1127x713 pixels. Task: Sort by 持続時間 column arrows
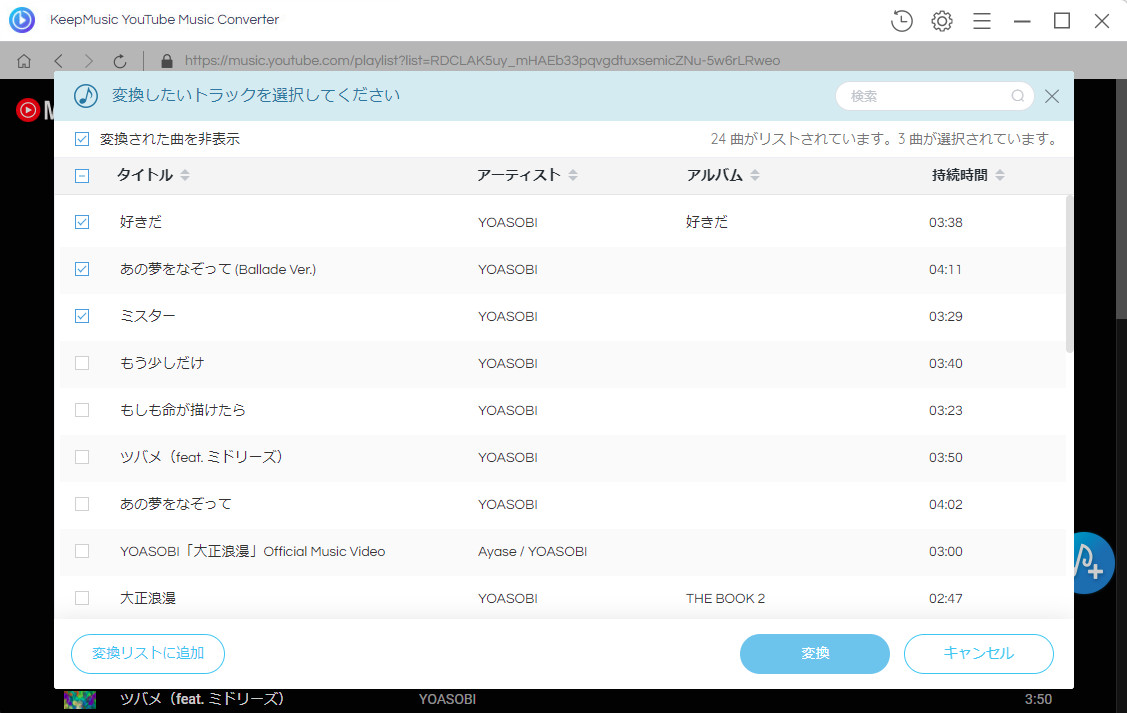pos(1000,175)
